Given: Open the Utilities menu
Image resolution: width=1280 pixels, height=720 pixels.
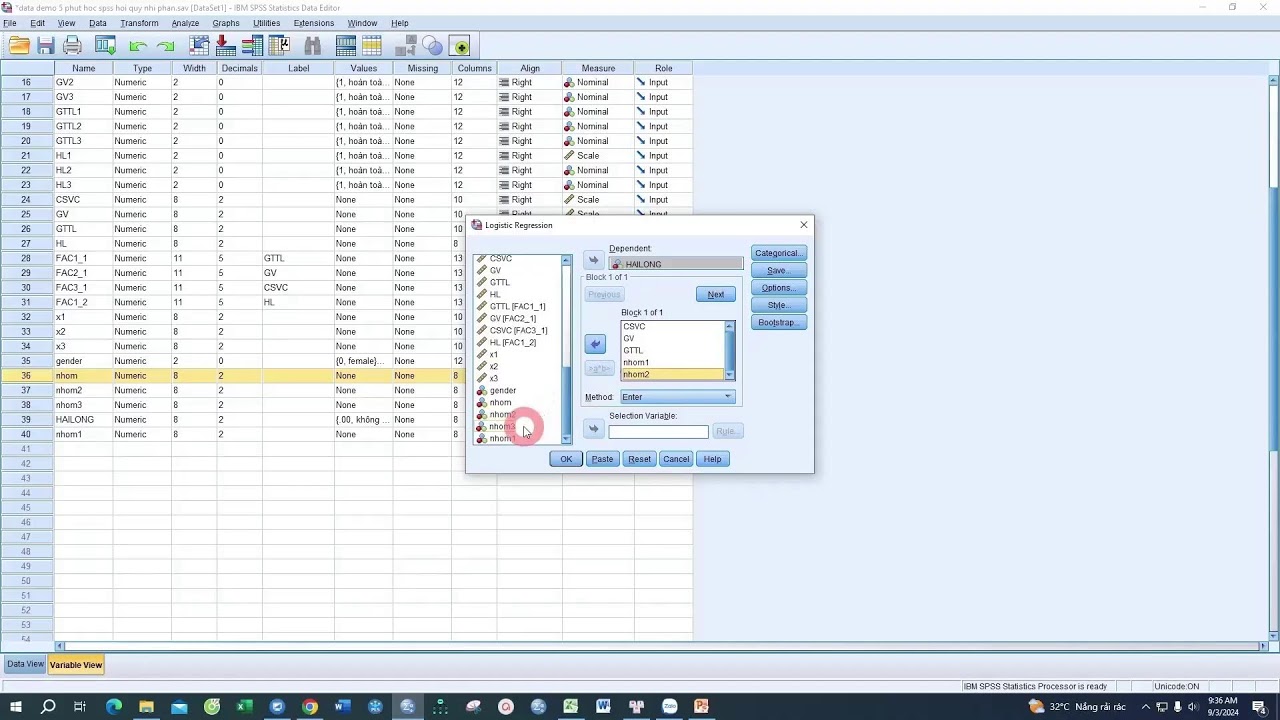Looking at the screenshot, I should pos(266,23).
